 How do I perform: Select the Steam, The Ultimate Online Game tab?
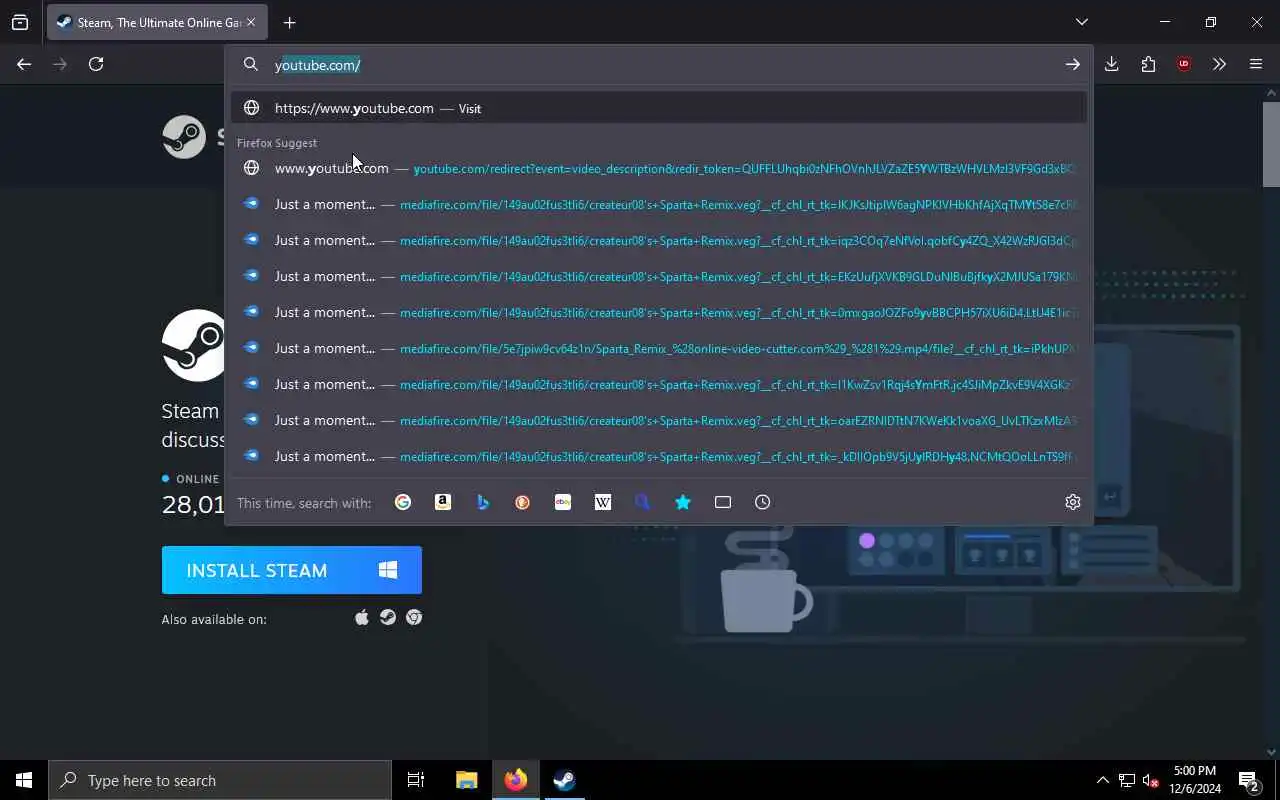point(157,22)
